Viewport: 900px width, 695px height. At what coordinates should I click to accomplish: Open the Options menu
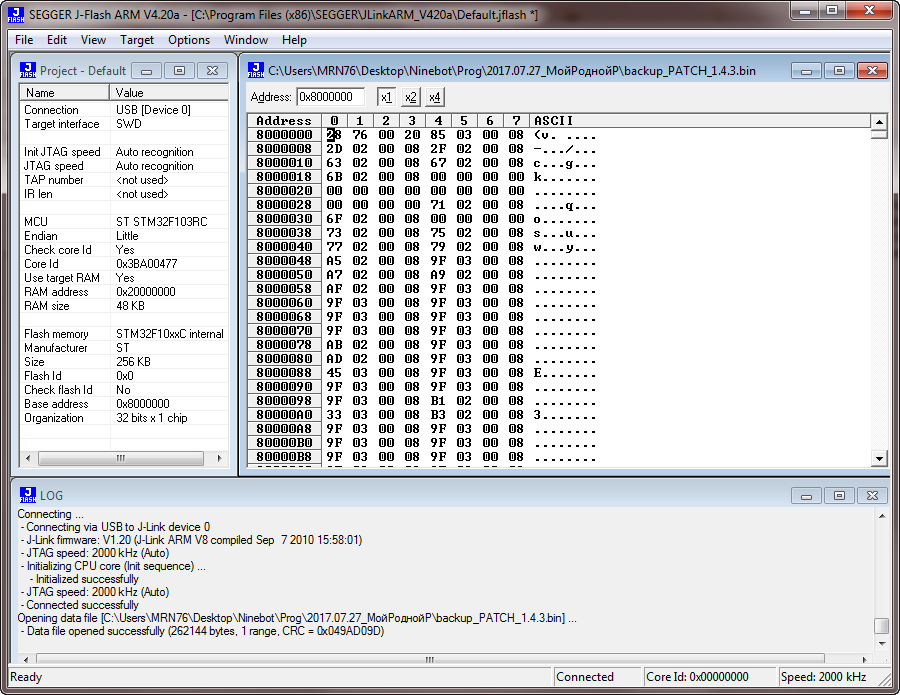(189, 40)
